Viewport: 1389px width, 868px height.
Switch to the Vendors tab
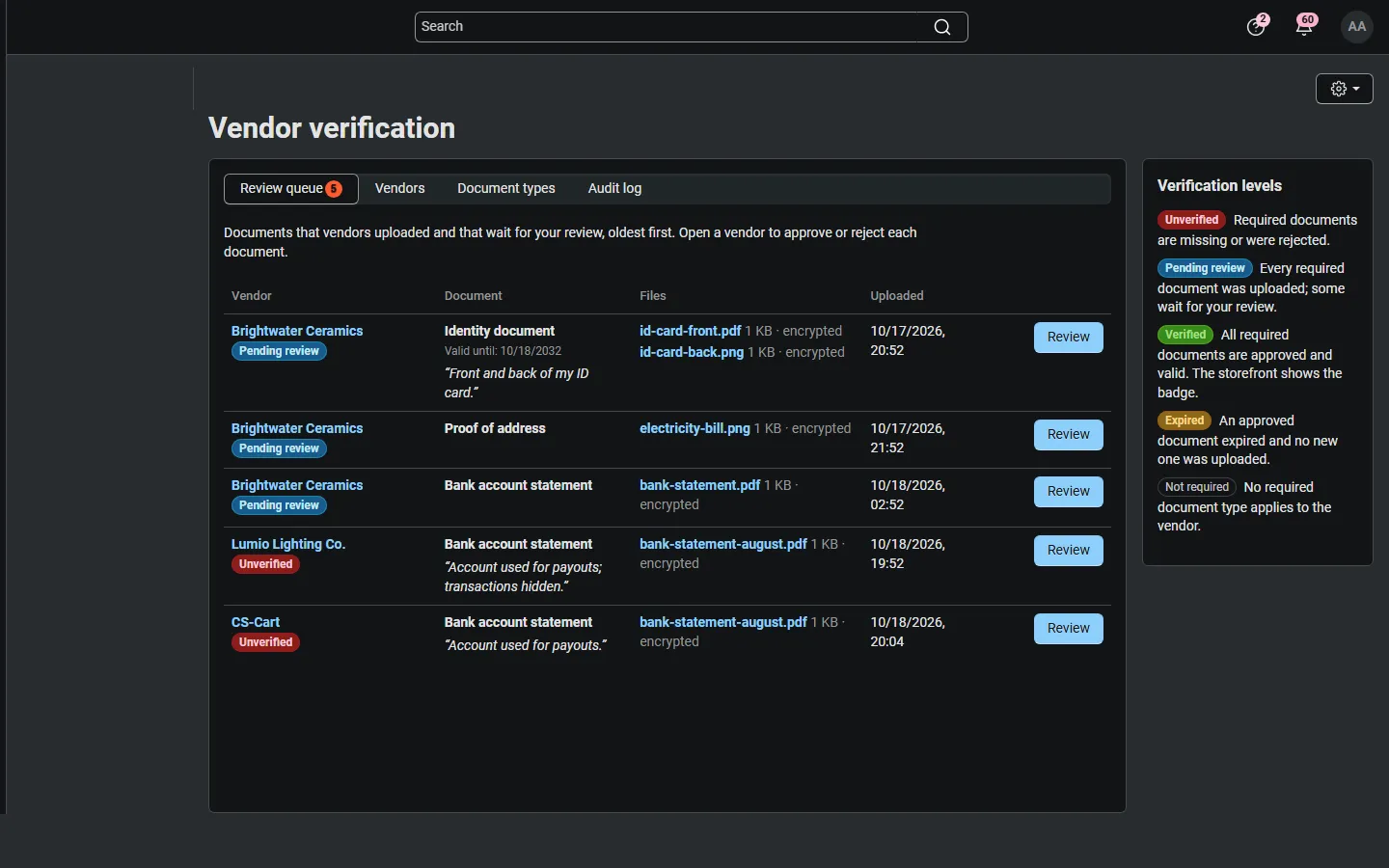click(x=399, y=188)
